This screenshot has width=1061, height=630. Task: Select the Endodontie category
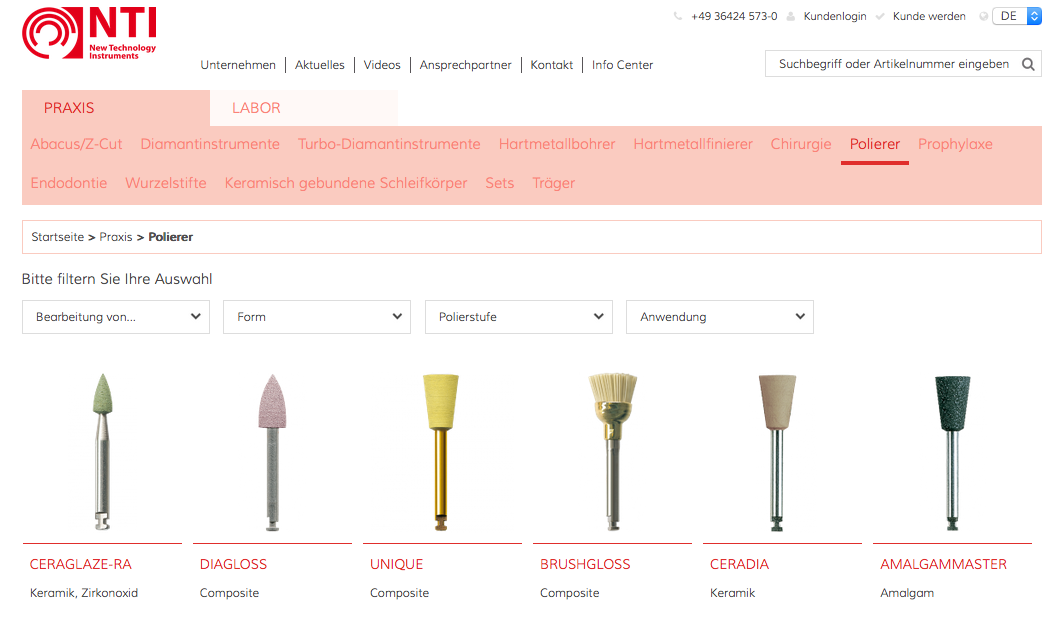[68, 183]
